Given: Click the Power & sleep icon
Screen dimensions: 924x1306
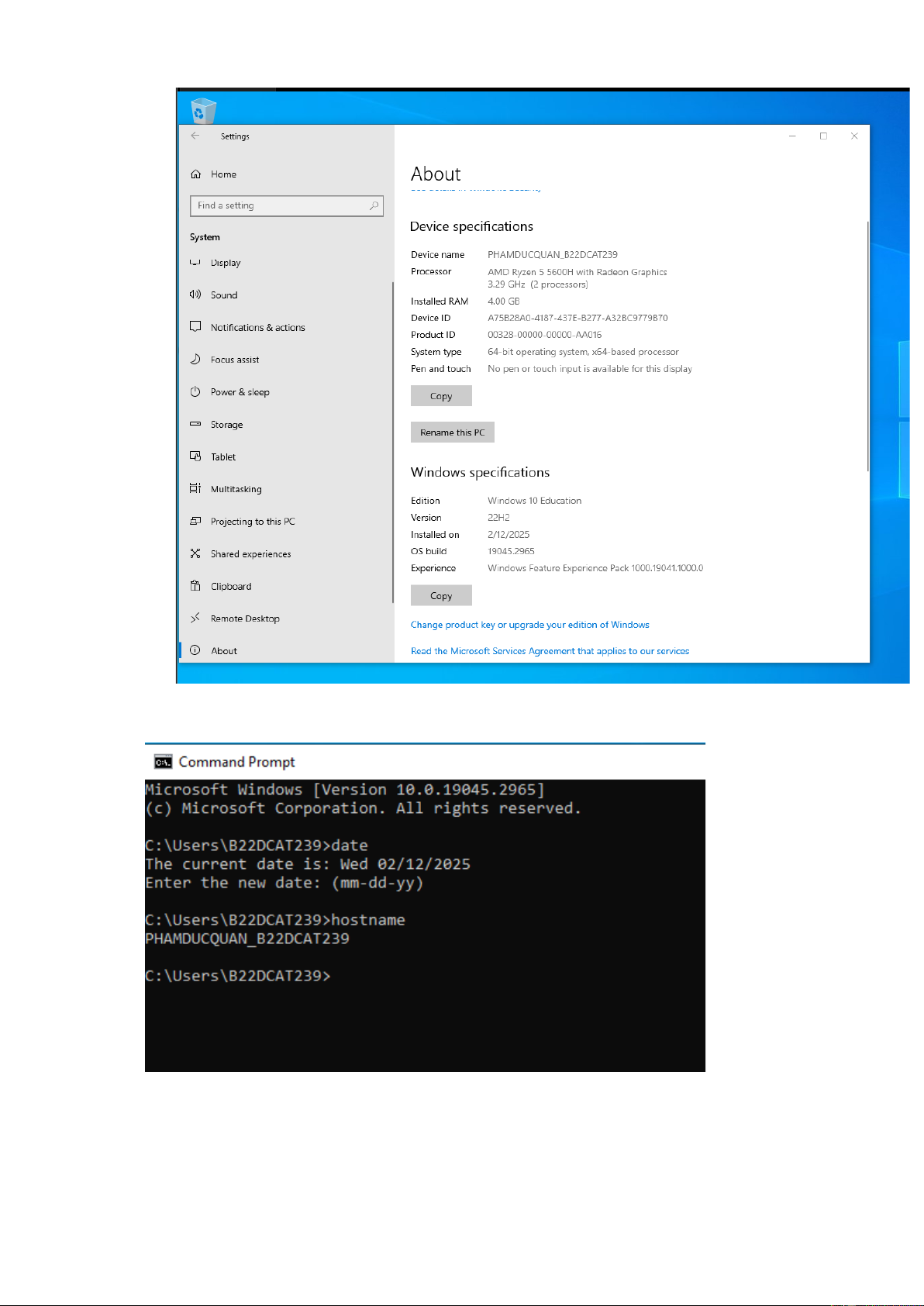Looking at the screenshot, I should (x=196, y=392).
